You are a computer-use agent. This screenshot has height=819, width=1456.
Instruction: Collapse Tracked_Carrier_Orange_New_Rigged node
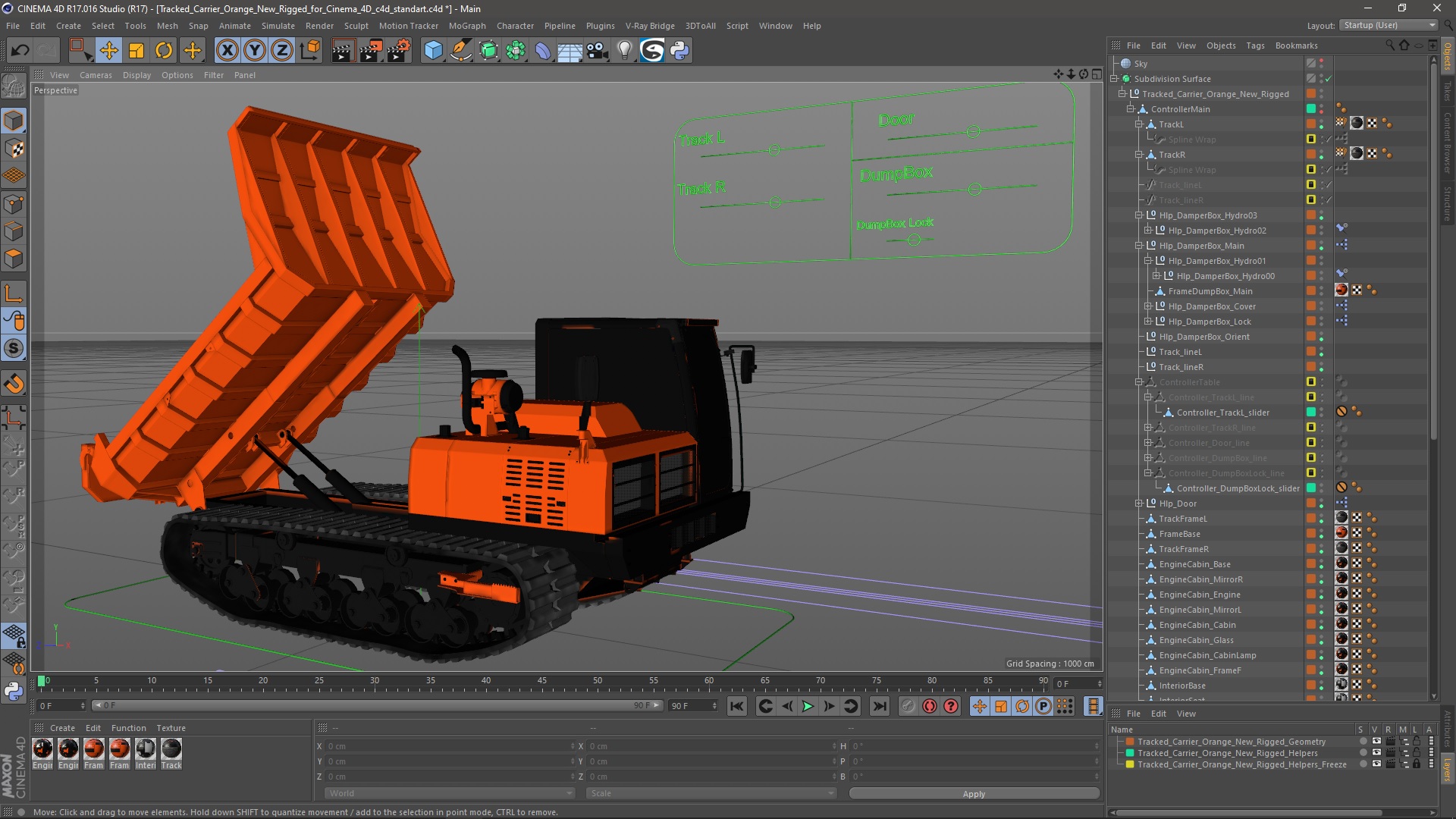[1122, 94]
